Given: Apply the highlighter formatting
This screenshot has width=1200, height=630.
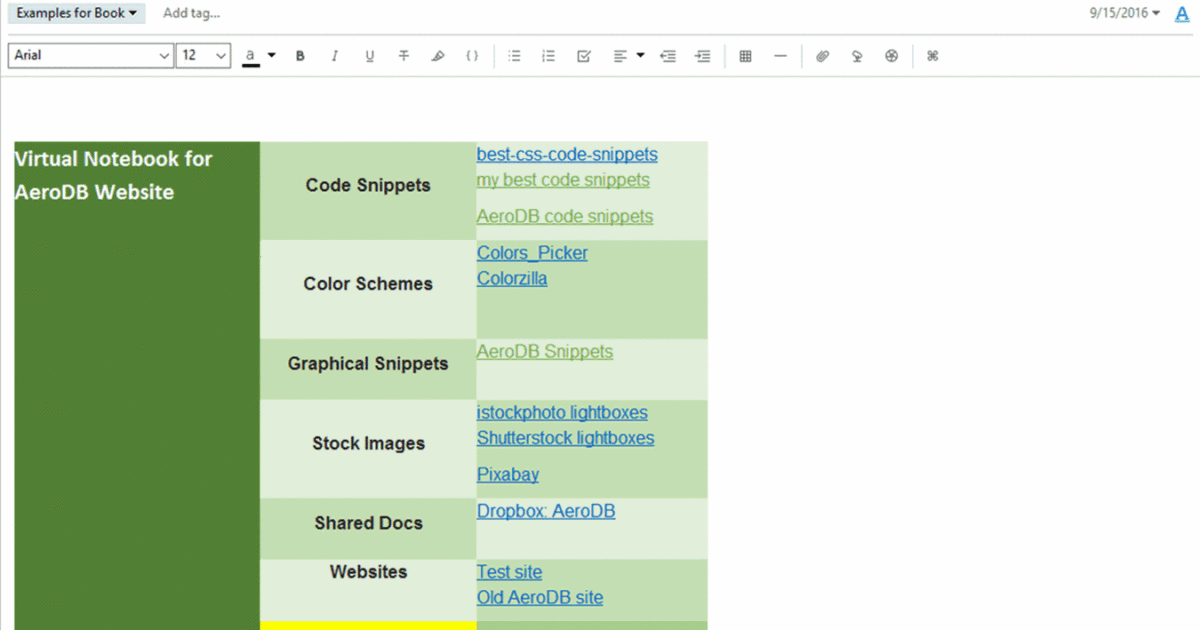Looking at the screenshot, I should click(438, 55).
